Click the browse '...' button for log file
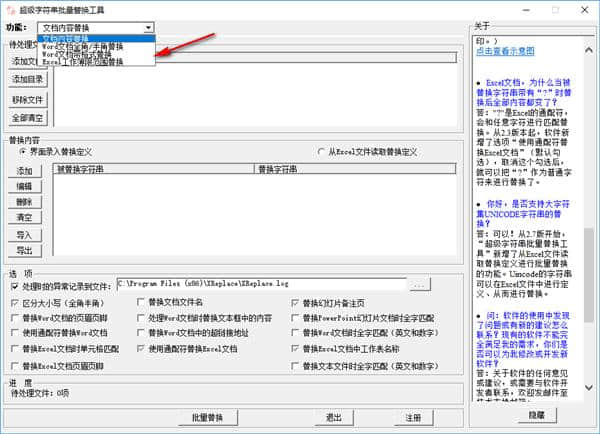Image resolution: width=600 pixels, height=434 pixels. point(420,284)
